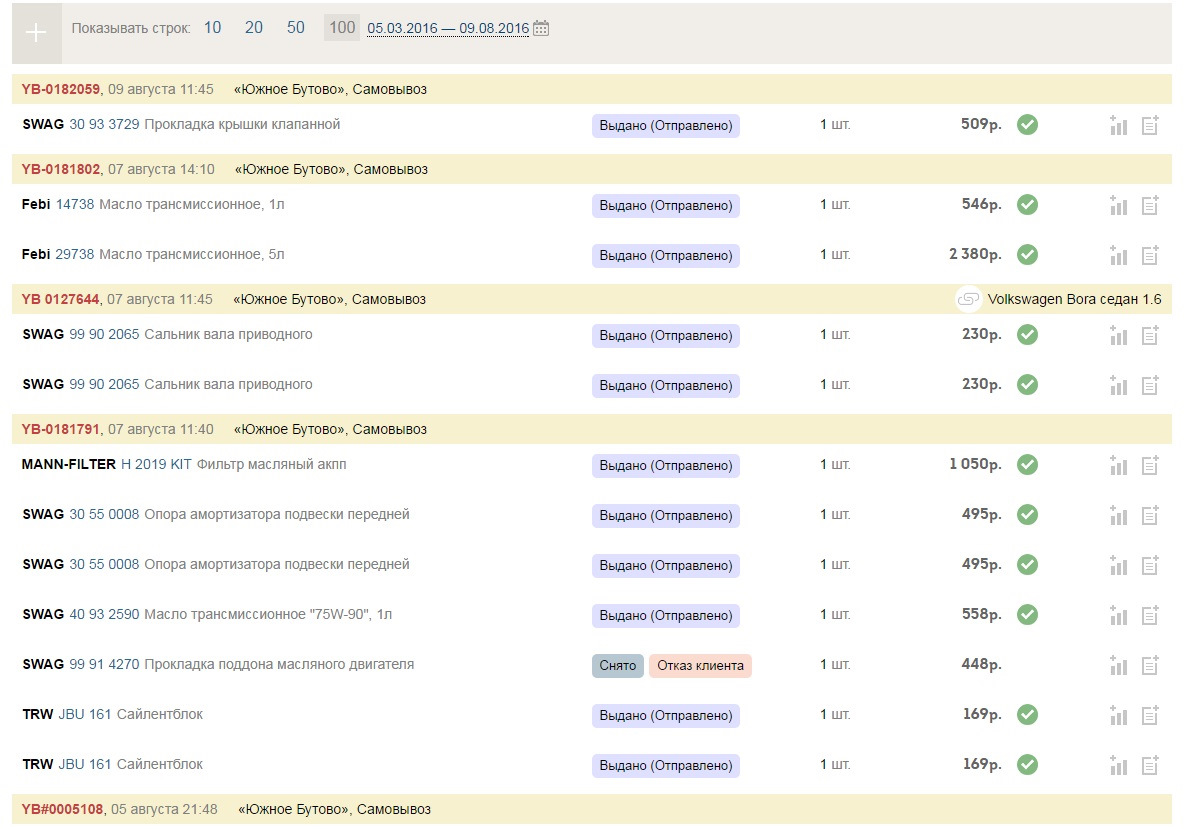Viewport: 1188px width, 829px height.
Task: Open order YB-0182059
Action: pos(61,89)
